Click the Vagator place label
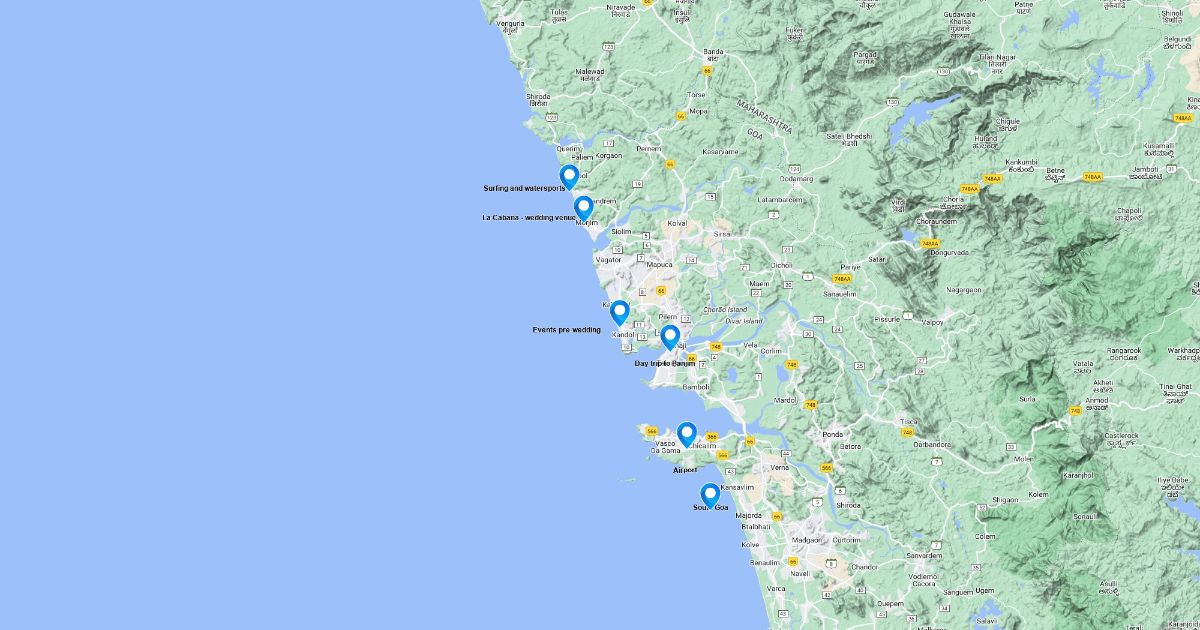This screenshot has height=630, width=1200. pyautogui.click(x=609, y=259)
